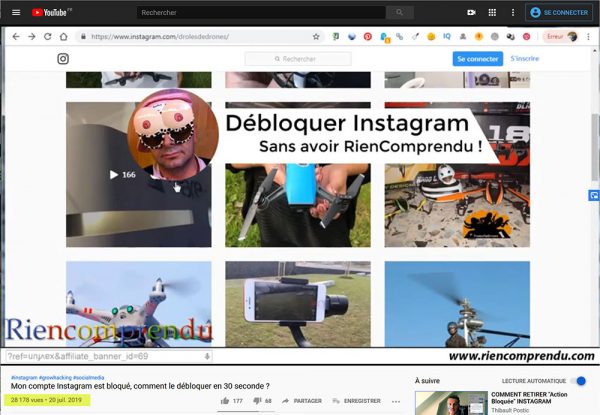Open the #instagram hashtag link
Screen dimensions: 600x415
point(24,377)
